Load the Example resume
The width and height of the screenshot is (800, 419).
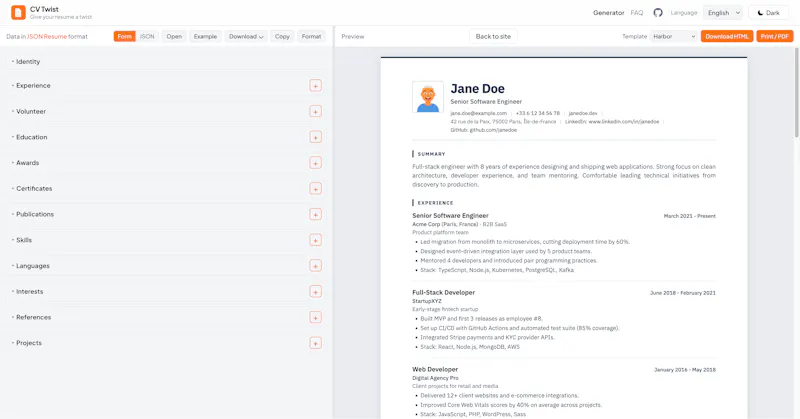pos(205,36)
